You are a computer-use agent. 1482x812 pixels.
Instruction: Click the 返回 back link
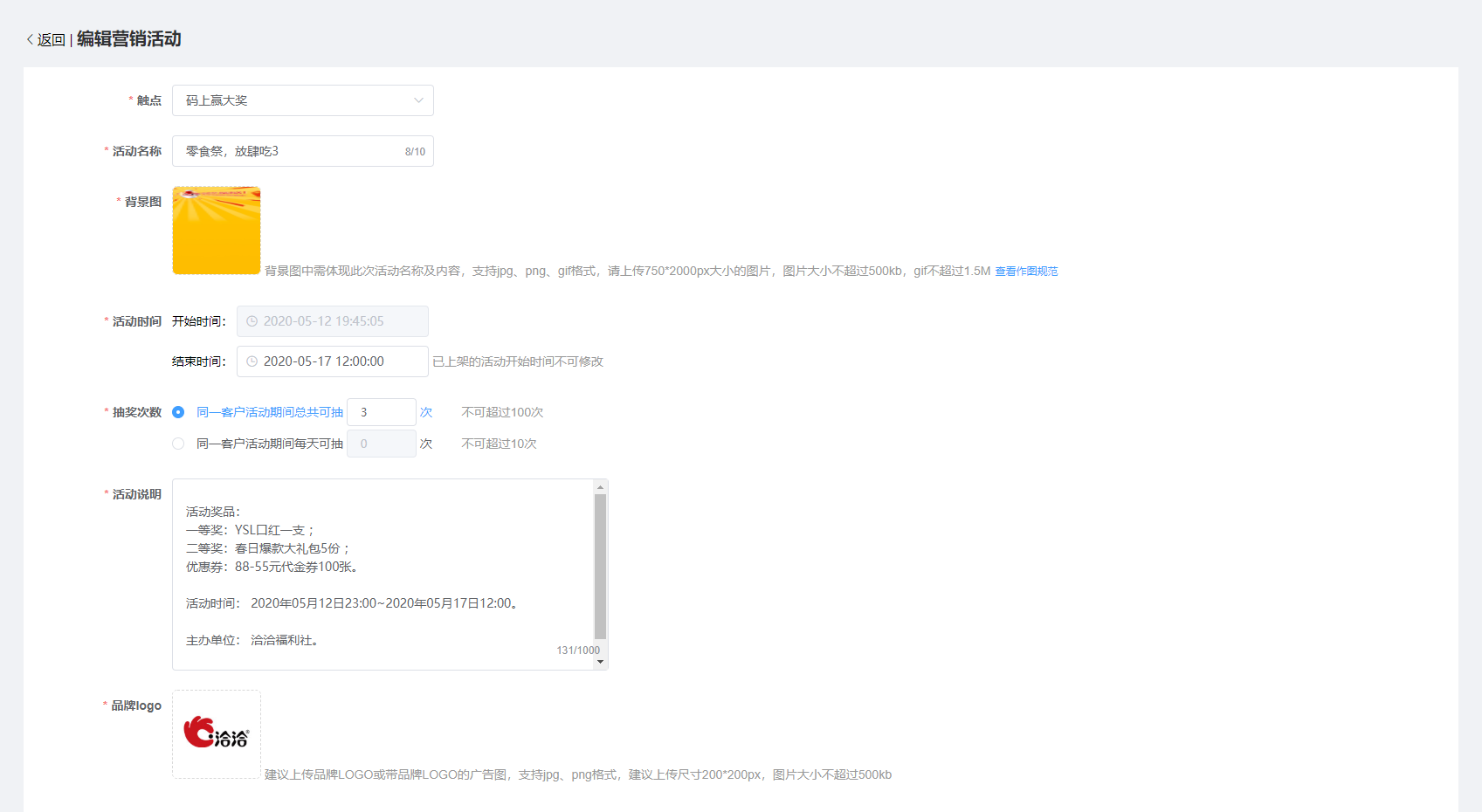[x=52, y=40]
